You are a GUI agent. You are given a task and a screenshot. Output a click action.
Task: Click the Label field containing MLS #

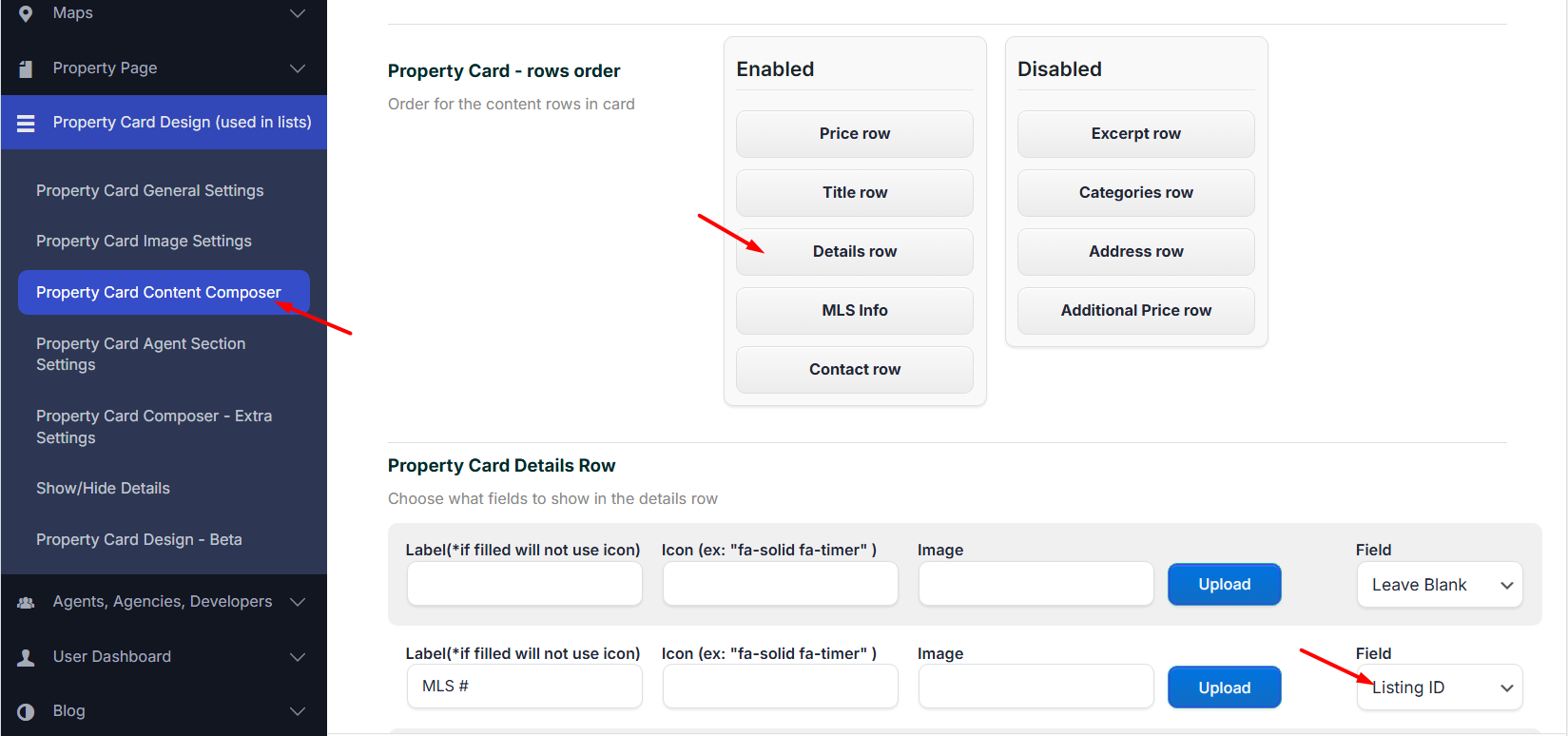(524, 687)
